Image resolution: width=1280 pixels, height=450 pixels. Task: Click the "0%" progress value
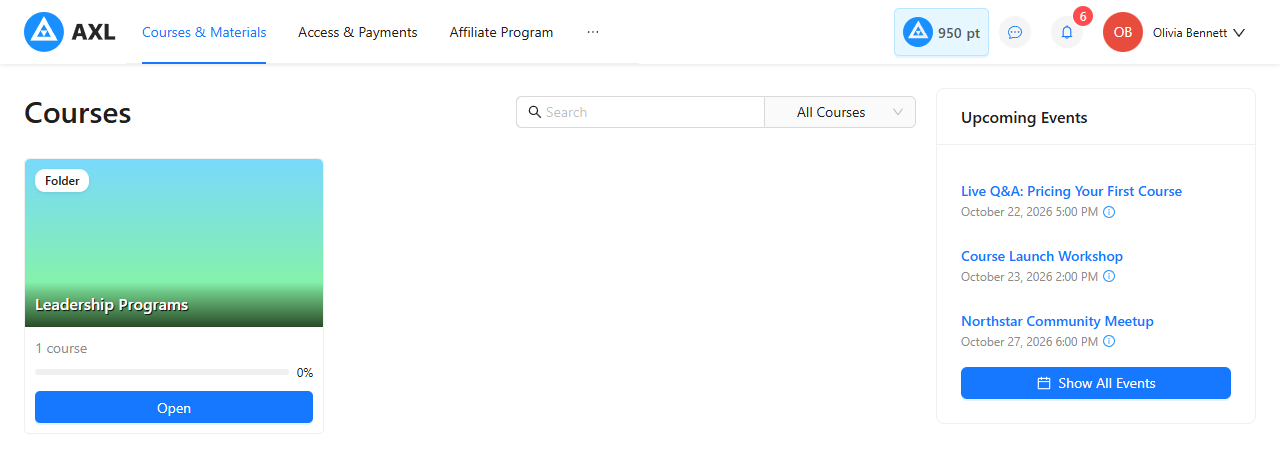tap(305, 372)
